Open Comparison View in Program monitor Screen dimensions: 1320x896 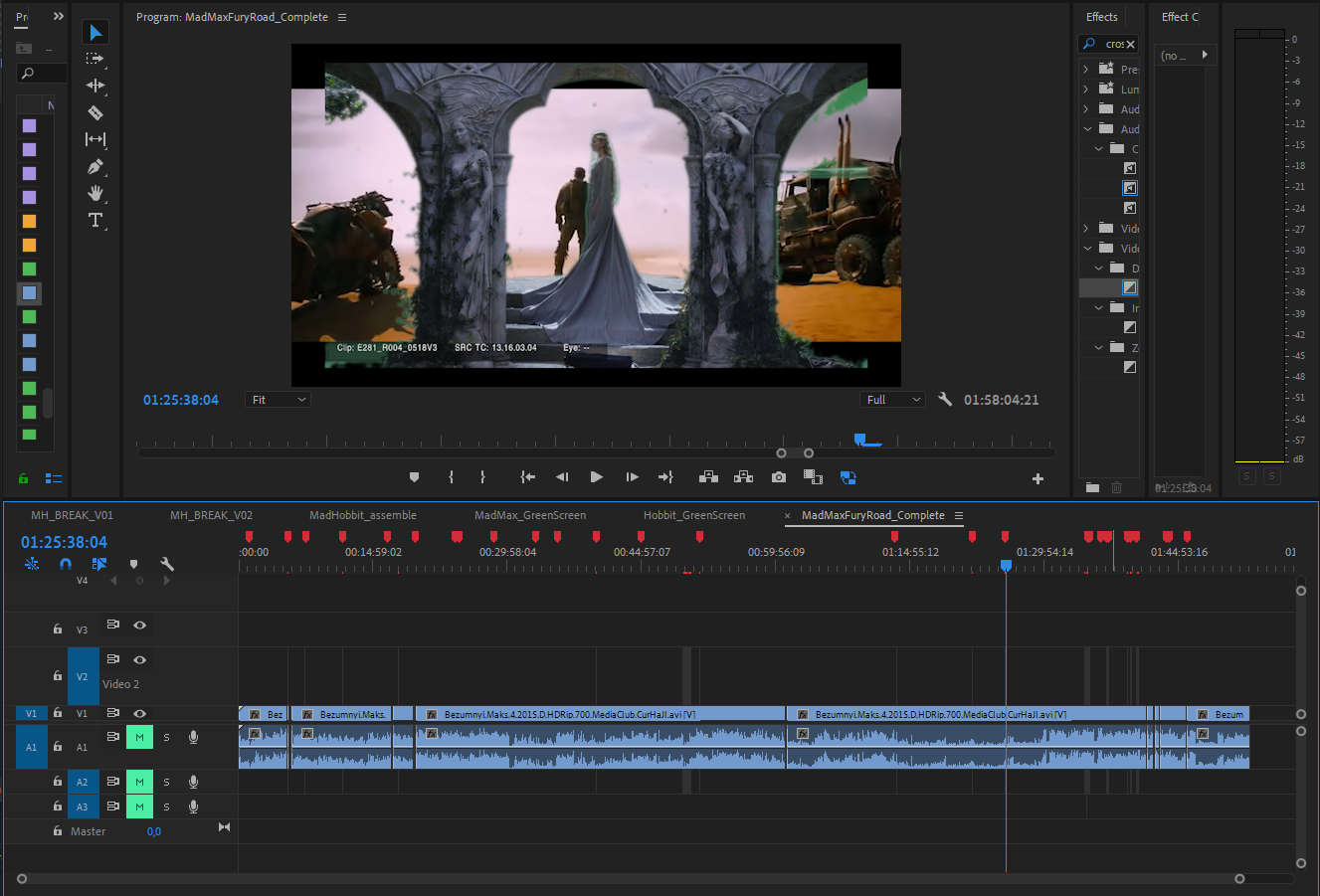click(813, 477)
